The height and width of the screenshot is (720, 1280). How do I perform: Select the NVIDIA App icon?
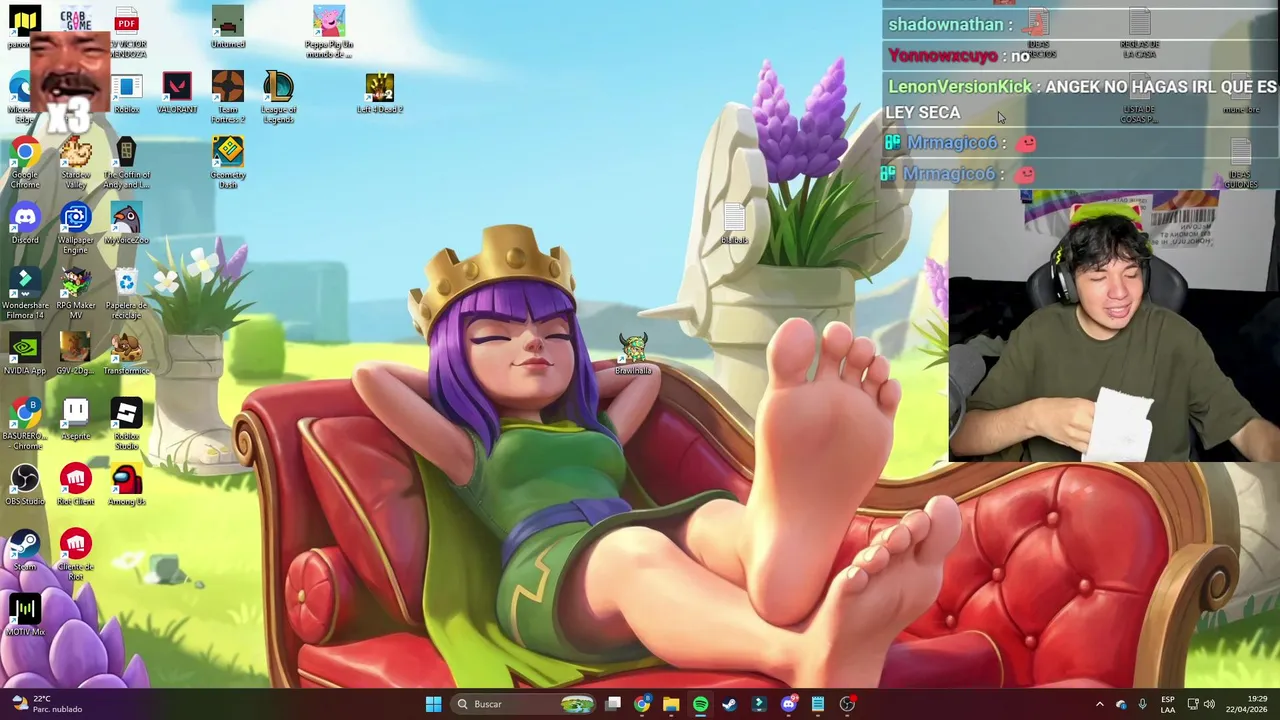(x=25, y=355)
